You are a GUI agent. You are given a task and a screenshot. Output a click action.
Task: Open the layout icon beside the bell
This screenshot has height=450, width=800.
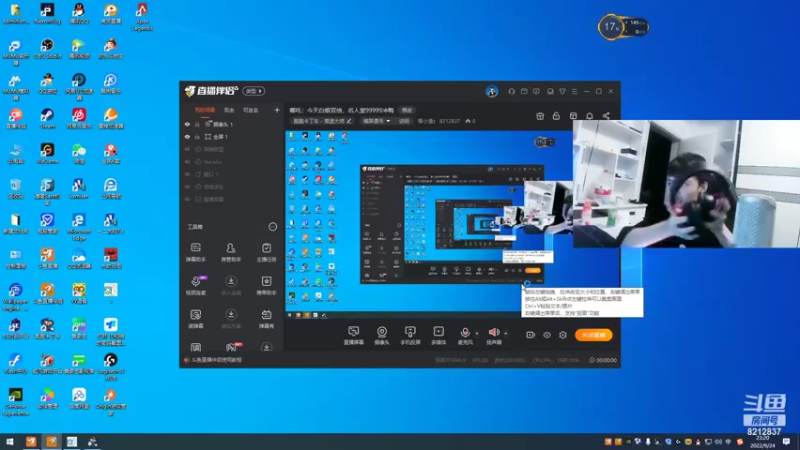[573, 116]
